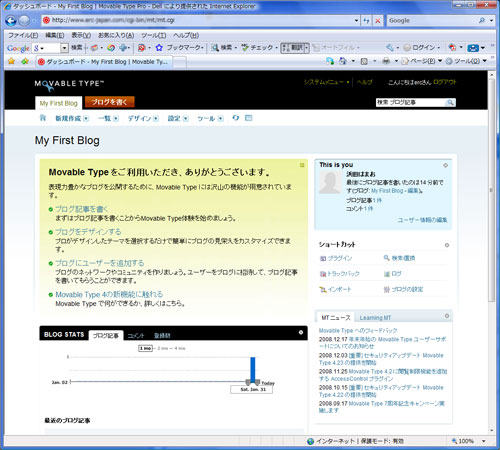This screenshot has height=450, width=500.
Task: Open the ブログをデザインする link
Action: point(88,232)
